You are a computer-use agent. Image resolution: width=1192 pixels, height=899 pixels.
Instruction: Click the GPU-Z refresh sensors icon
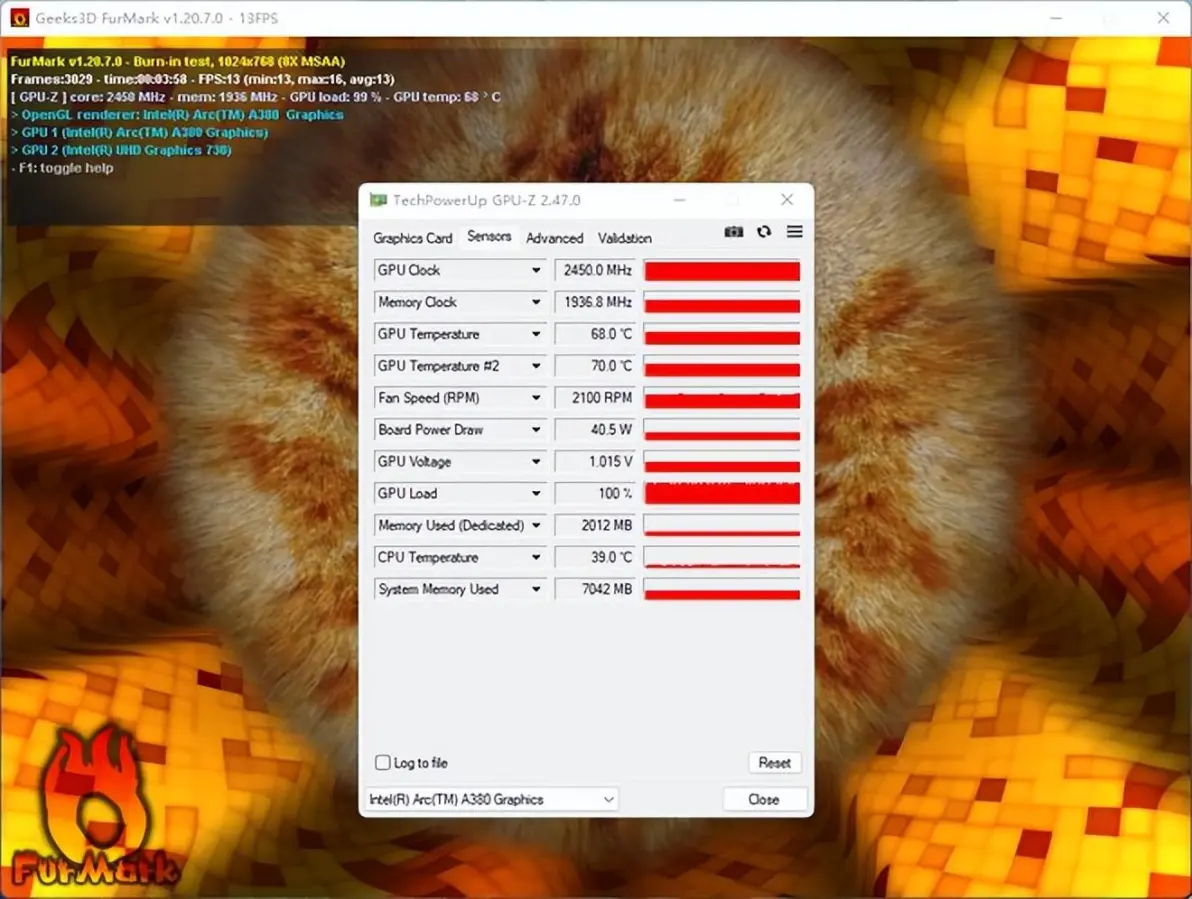pyautogui.click(x=764, y=232)
